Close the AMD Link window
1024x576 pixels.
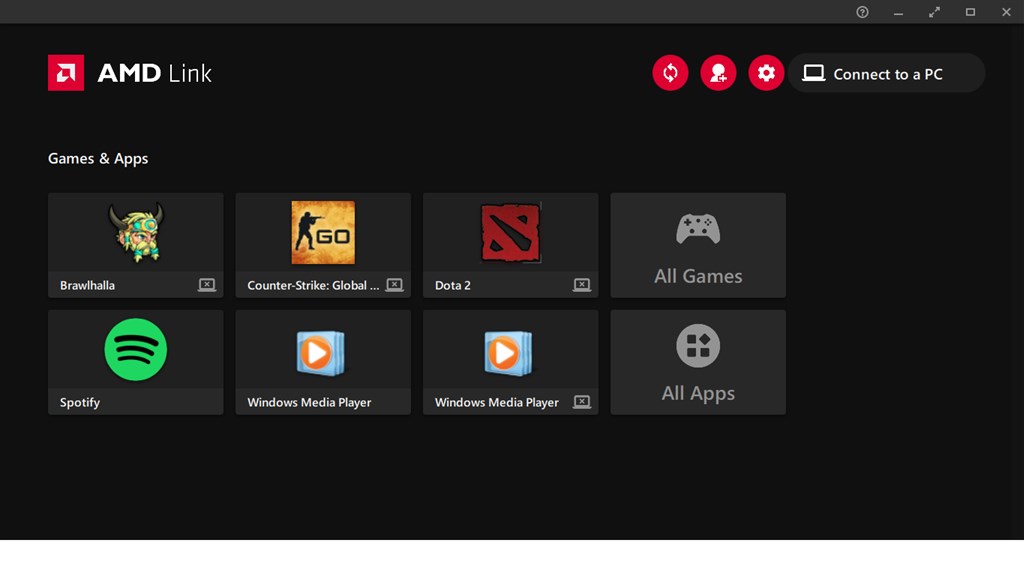(1006, 12)
